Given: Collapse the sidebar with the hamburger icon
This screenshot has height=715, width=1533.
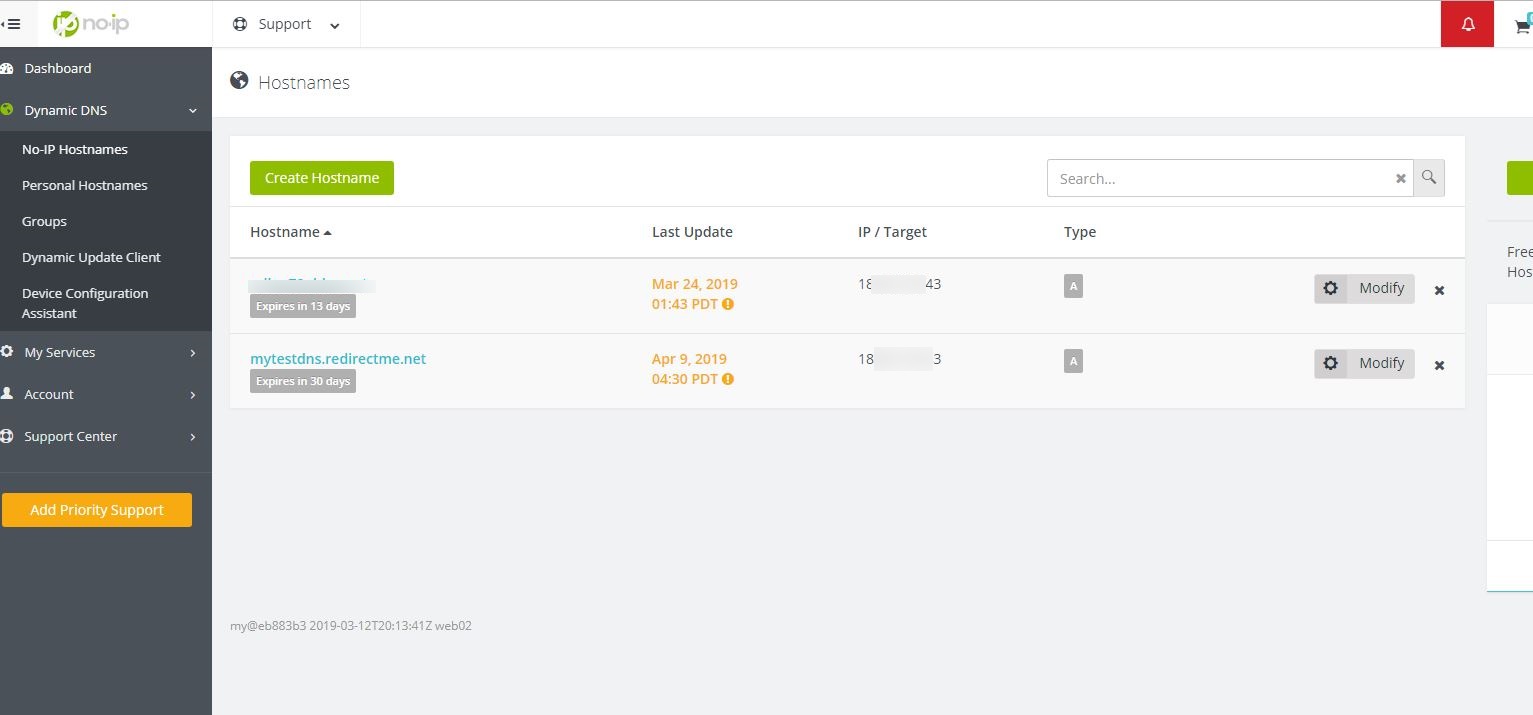Looking at the screenshot, I should point(12,23).
